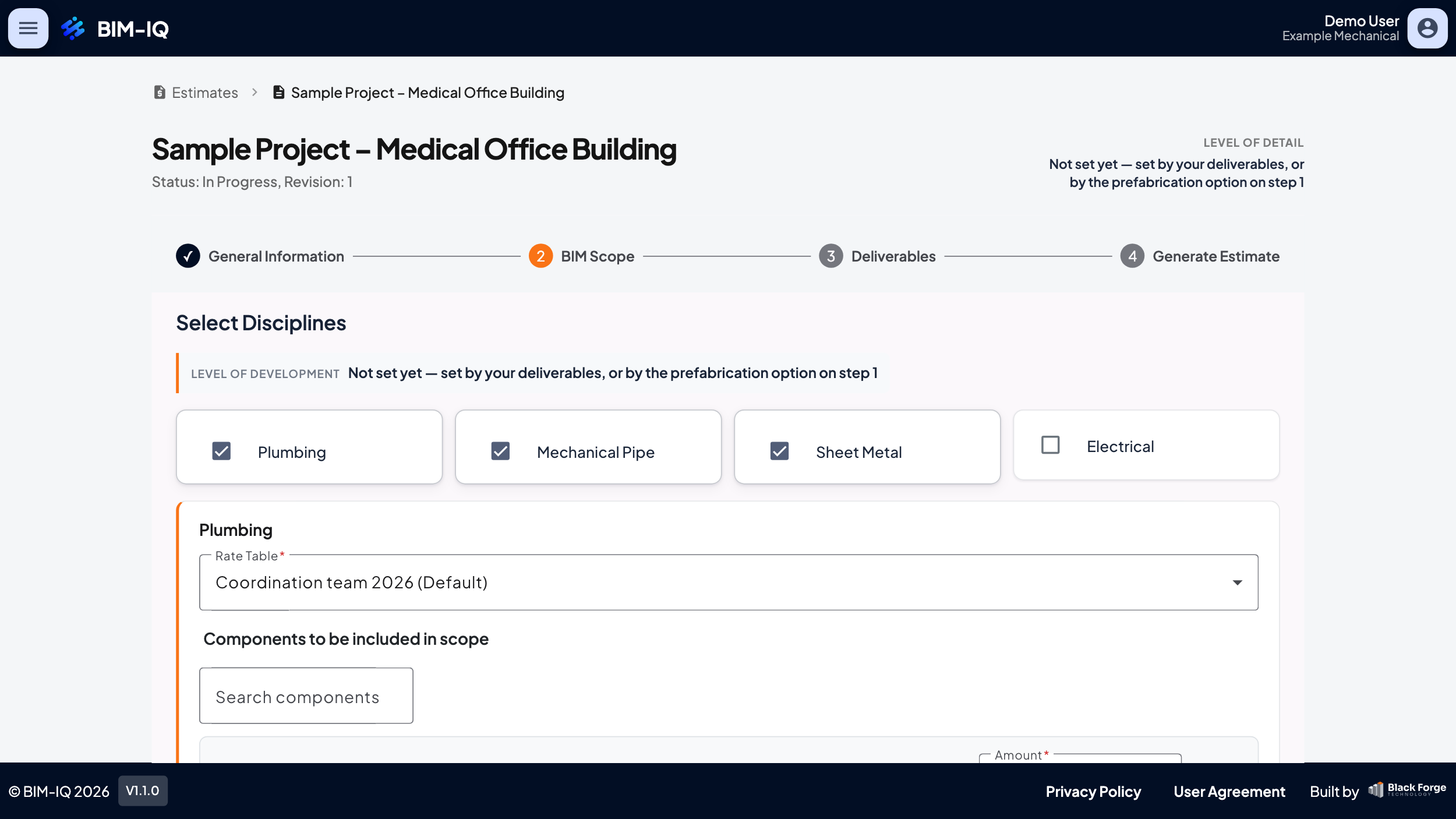
Task: Click the Rate Table dropdown arrow
Action: (x=1237, y=583)
